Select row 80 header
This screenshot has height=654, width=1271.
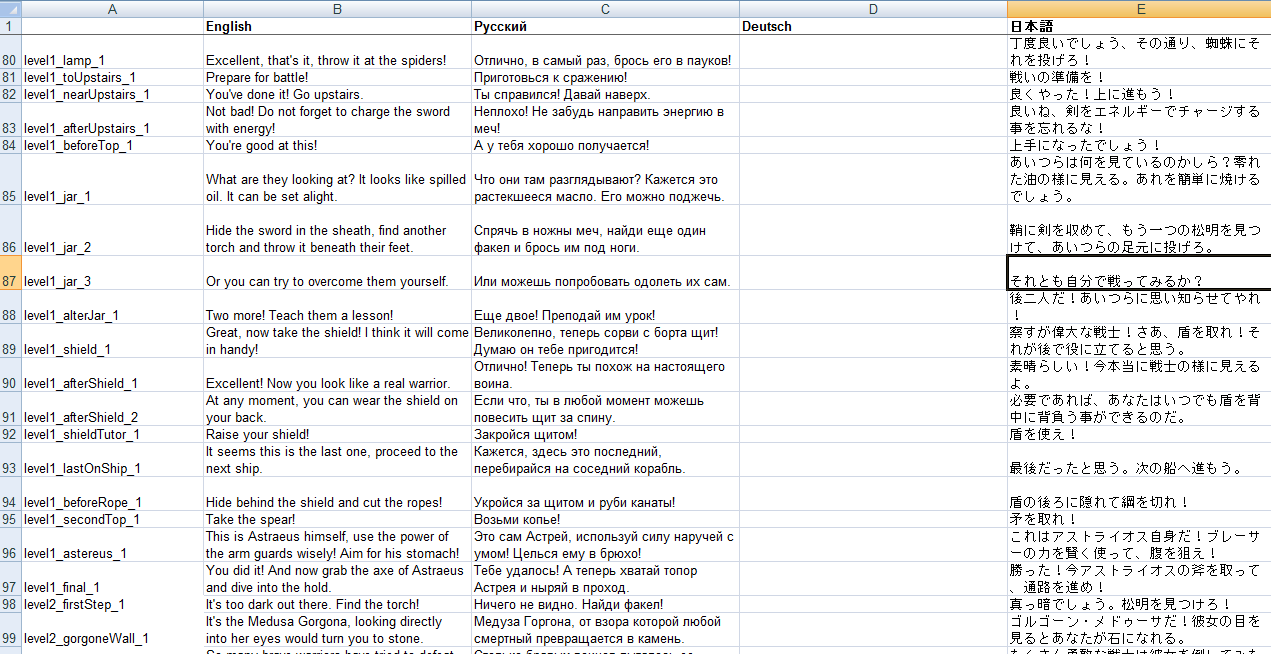tap(10, 52)
